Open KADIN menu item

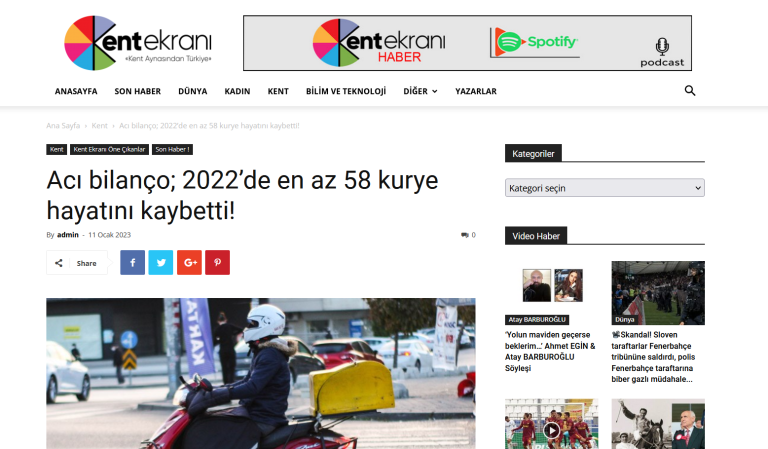tap(237, 91)
